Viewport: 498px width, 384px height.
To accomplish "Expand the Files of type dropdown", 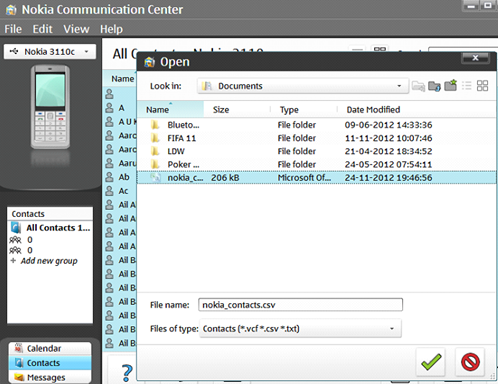I will 300,329.
